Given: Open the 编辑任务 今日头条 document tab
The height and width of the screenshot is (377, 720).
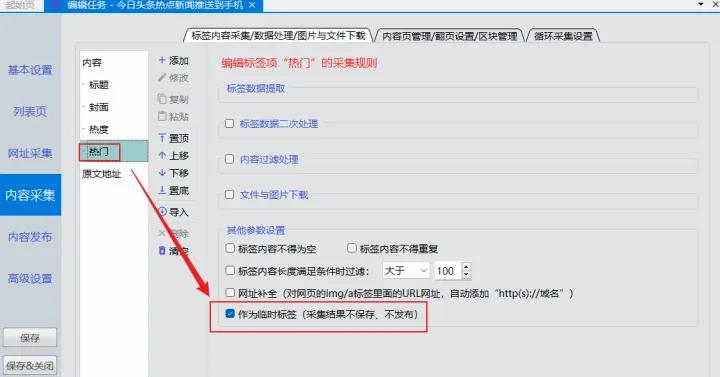Looking at the screenshot, I should click(155, 6).
